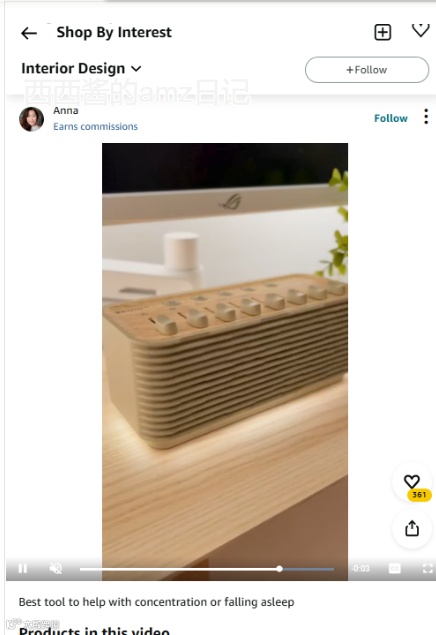
Task: Click the Interior Design heading text
Action: pos(73,68)
